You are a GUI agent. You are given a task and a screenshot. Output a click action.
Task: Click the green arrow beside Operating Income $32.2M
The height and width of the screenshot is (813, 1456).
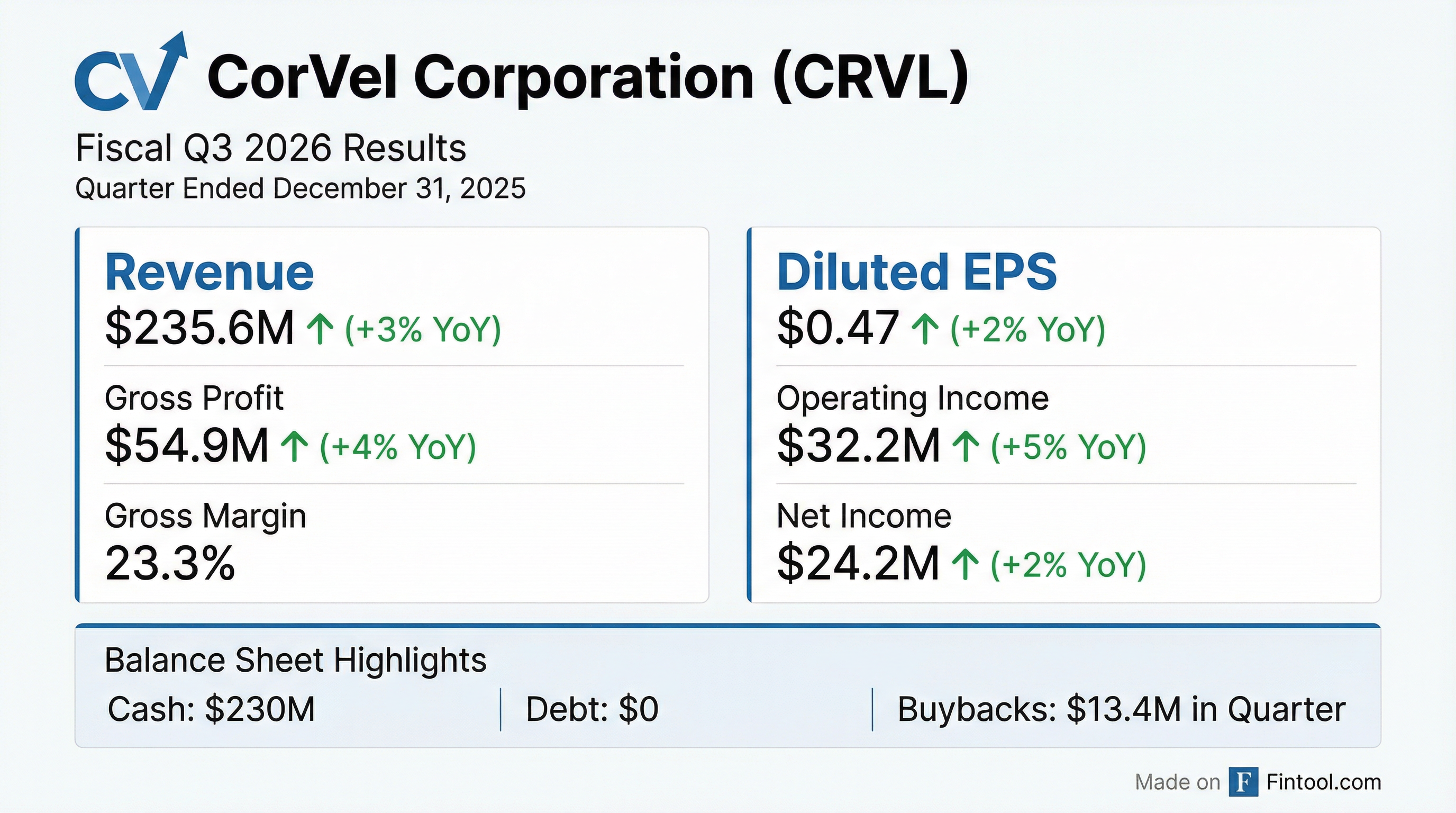point(966,447)
